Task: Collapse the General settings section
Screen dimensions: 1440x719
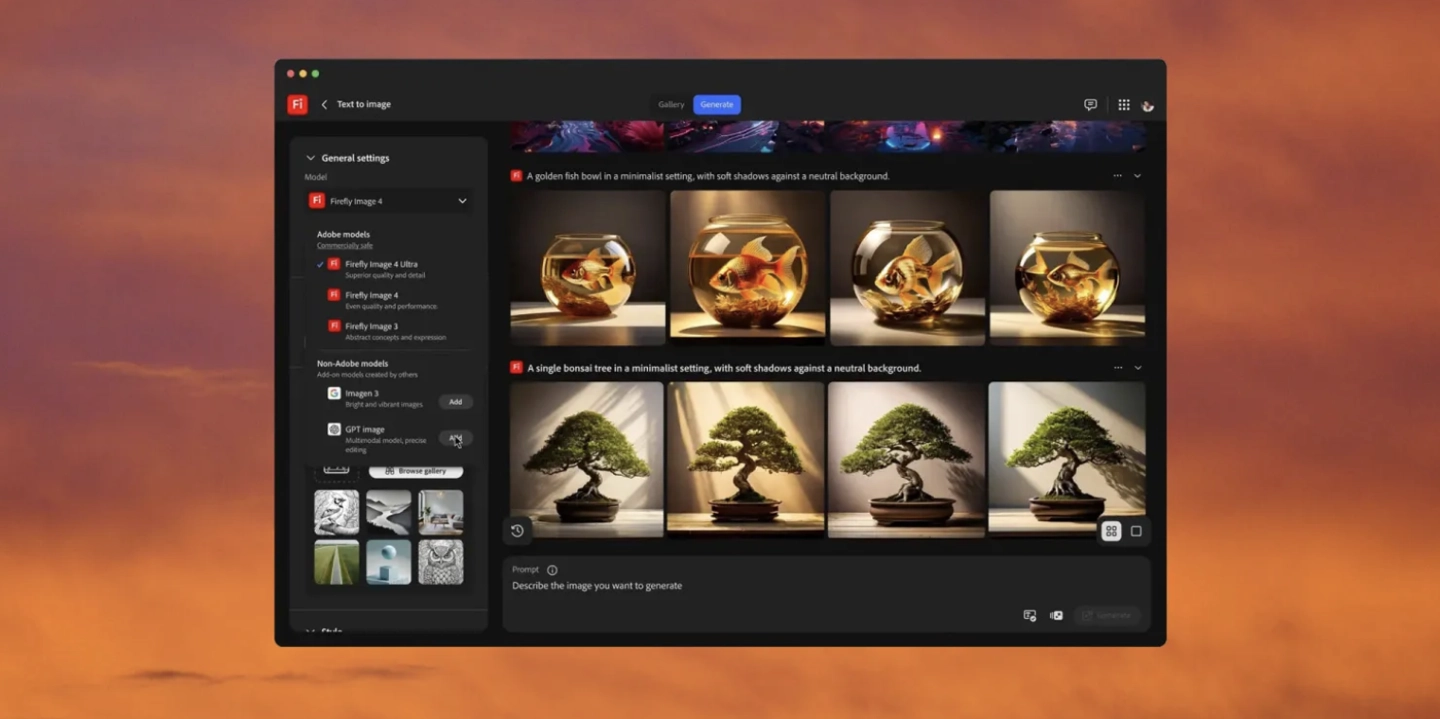Action: click(x=310, y=158)
